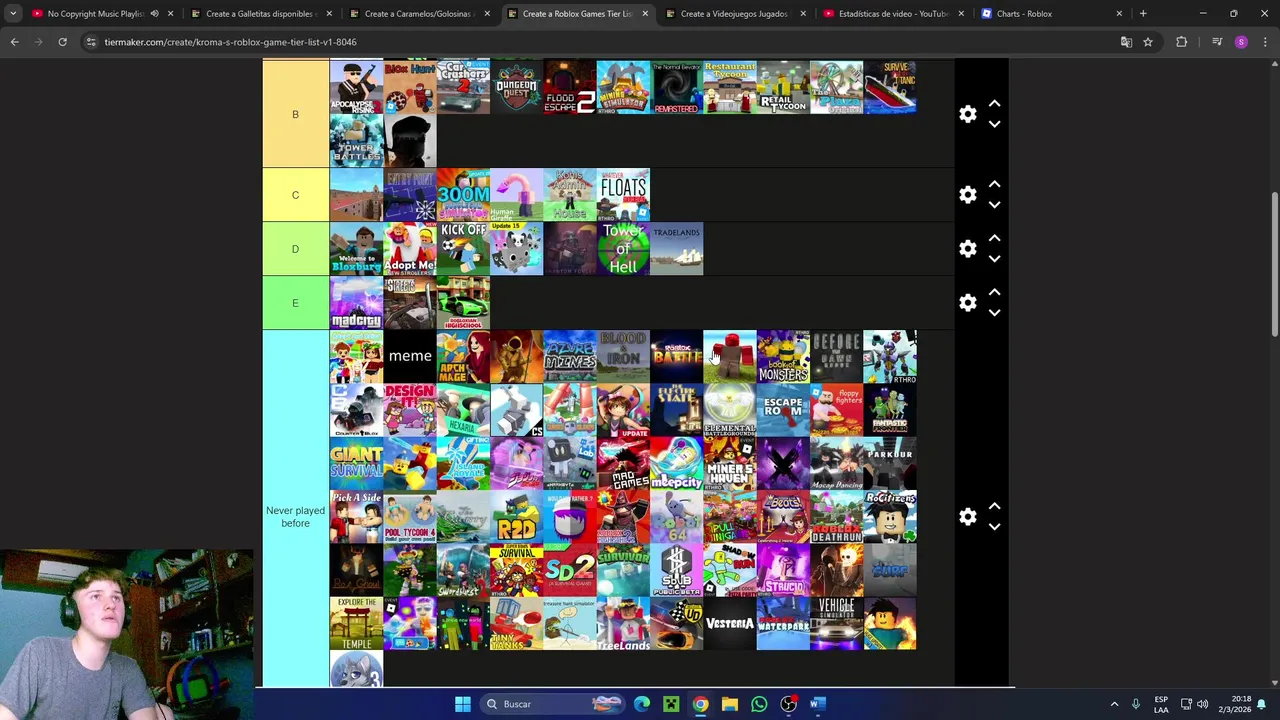Reload the TierMaker page
Image resolution: width=1280 pixels, height=720 pixels.
(x=62, y=42)
